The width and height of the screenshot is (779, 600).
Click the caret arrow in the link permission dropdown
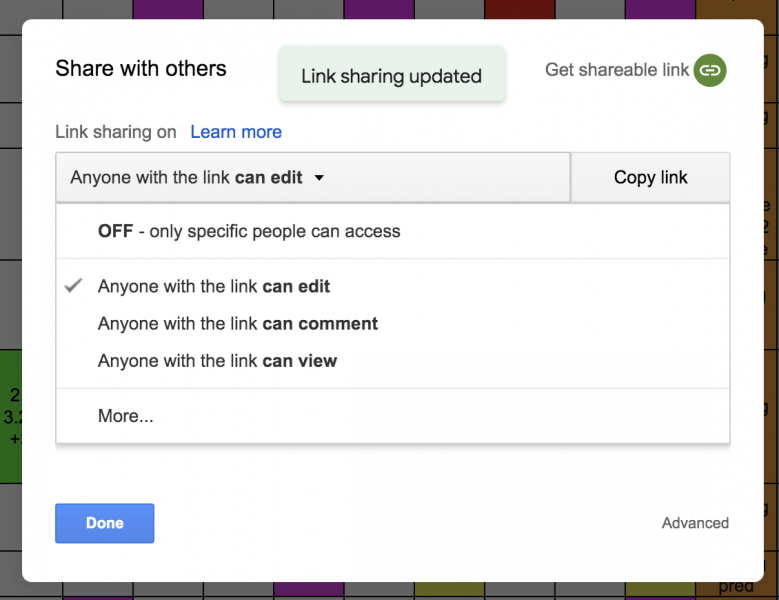(x=319, y=178)
